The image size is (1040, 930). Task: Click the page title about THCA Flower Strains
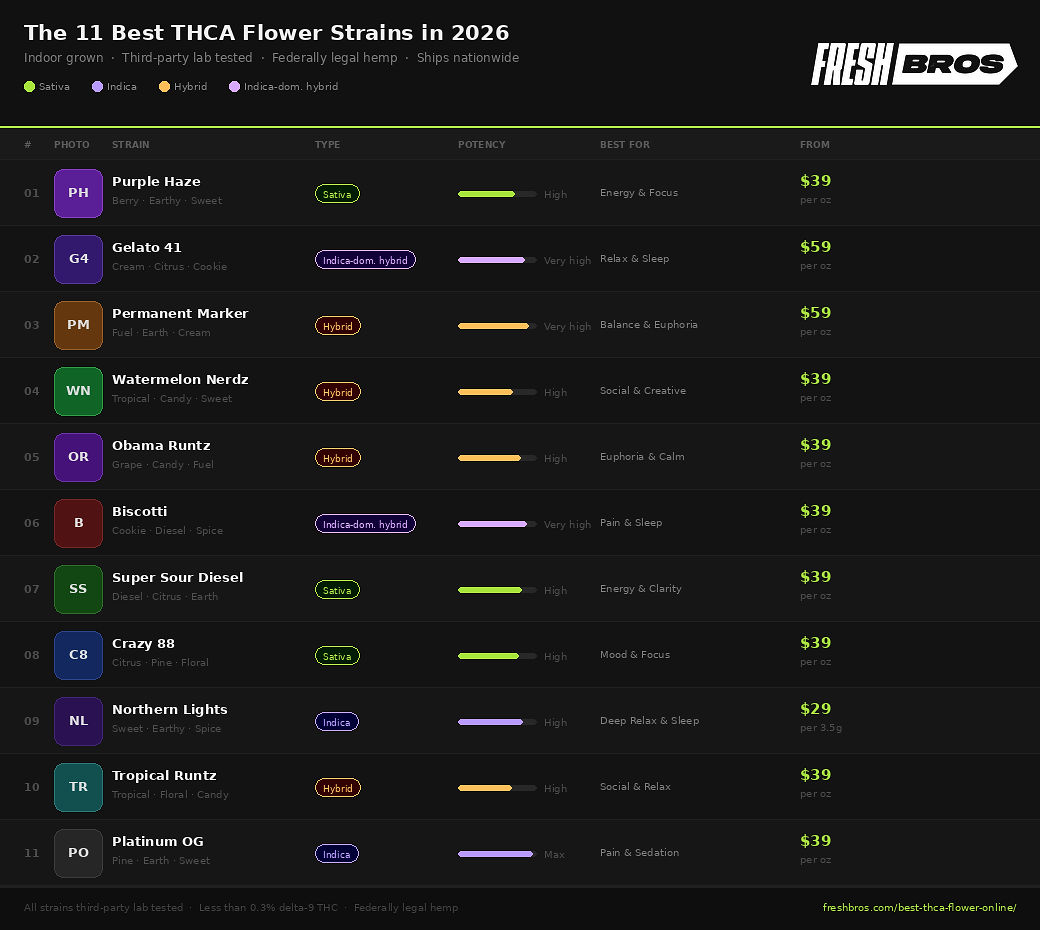267,33
